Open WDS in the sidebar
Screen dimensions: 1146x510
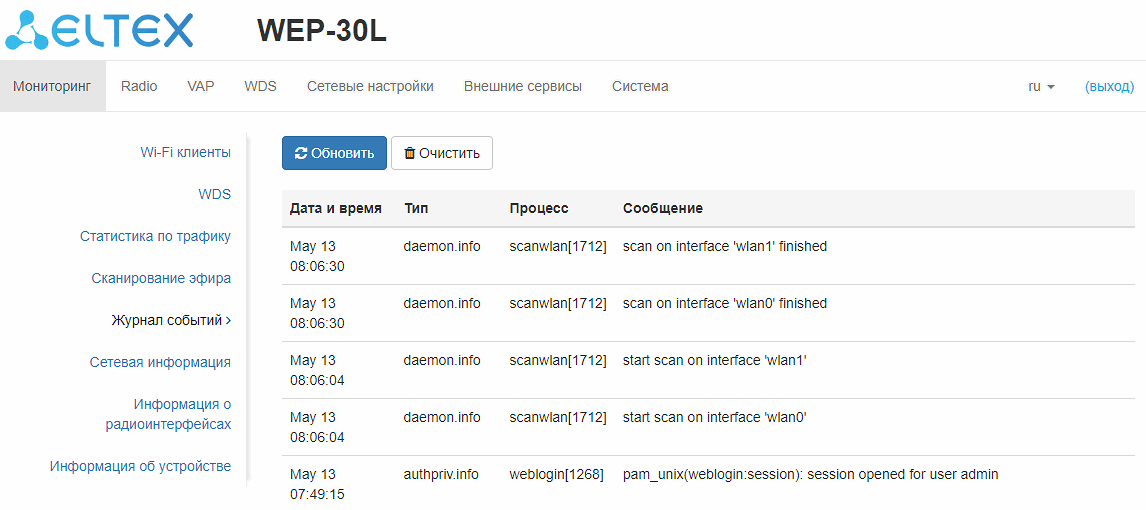click(214, 194)
